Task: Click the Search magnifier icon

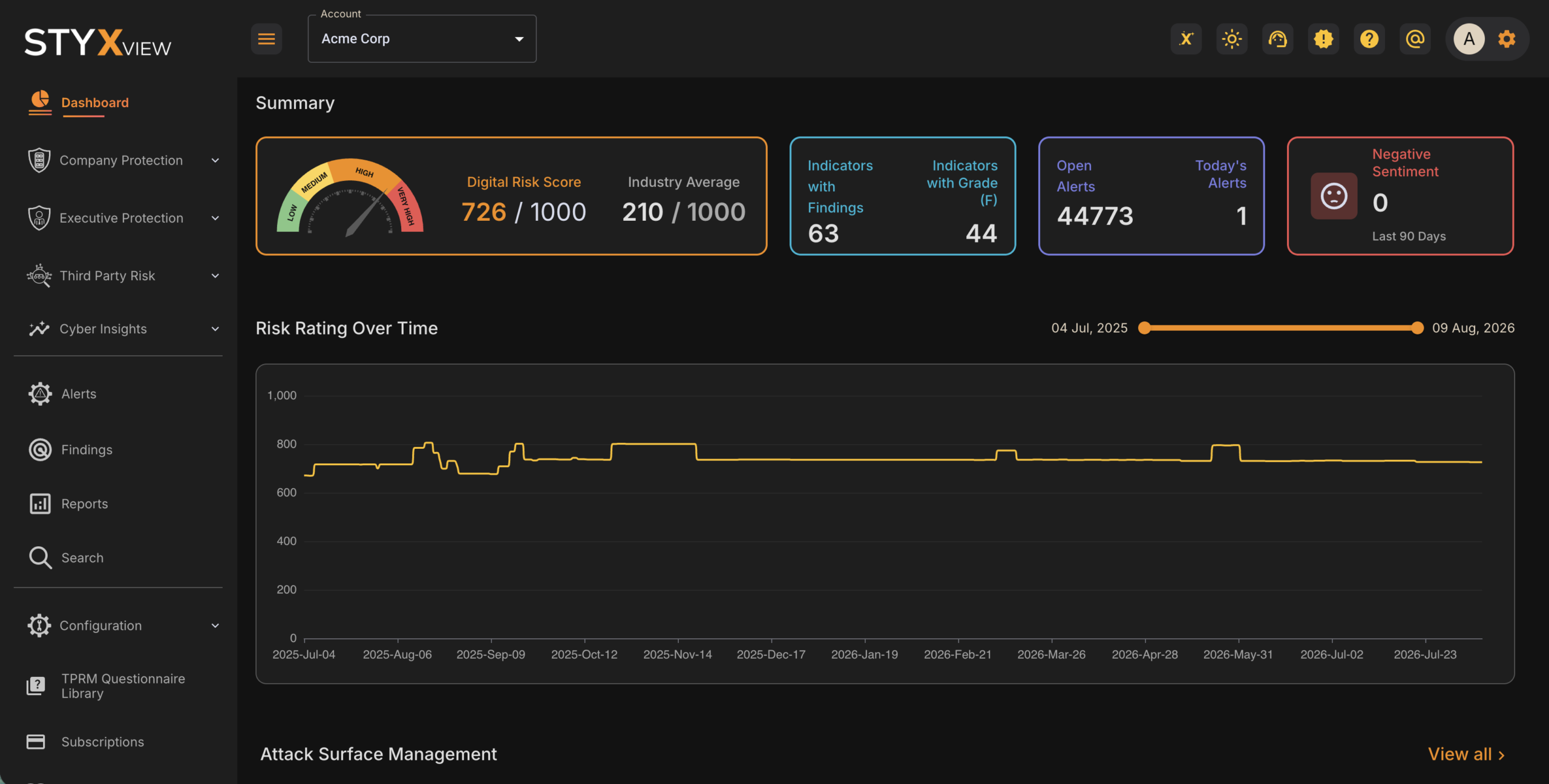Action: [x=40, y=557]
